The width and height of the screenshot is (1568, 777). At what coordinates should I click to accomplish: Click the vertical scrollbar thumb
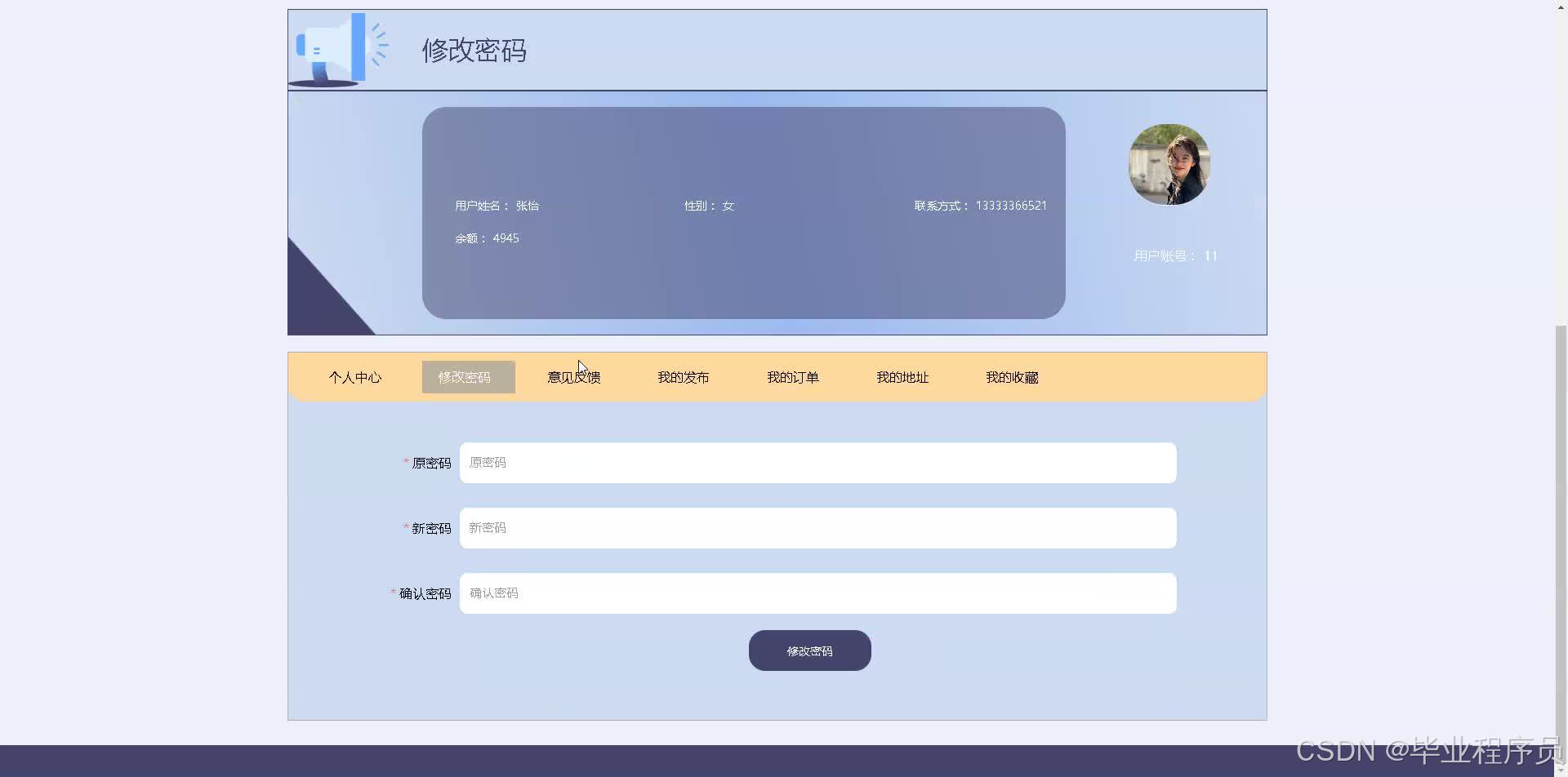1561,544
